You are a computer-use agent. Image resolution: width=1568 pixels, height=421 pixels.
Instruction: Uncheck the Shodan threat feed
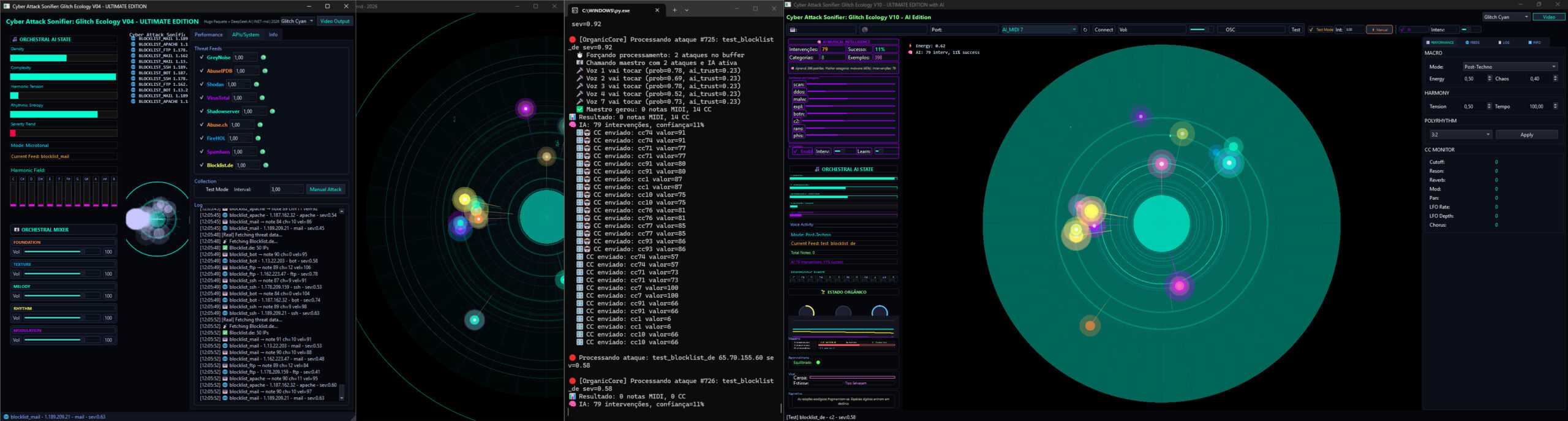point(202,85)
